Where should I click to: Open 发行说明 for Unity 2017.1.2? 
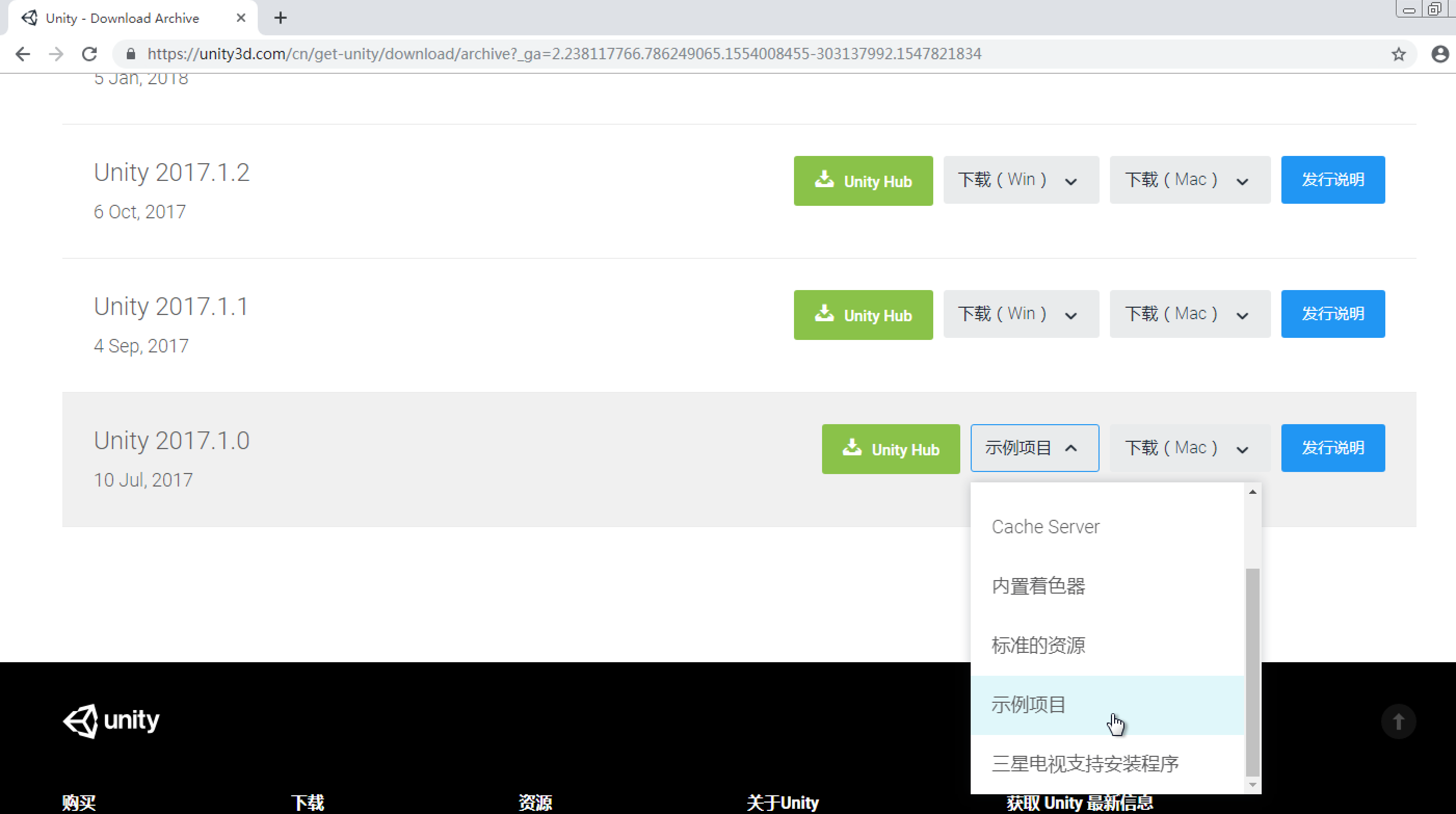coord(1333,180)
